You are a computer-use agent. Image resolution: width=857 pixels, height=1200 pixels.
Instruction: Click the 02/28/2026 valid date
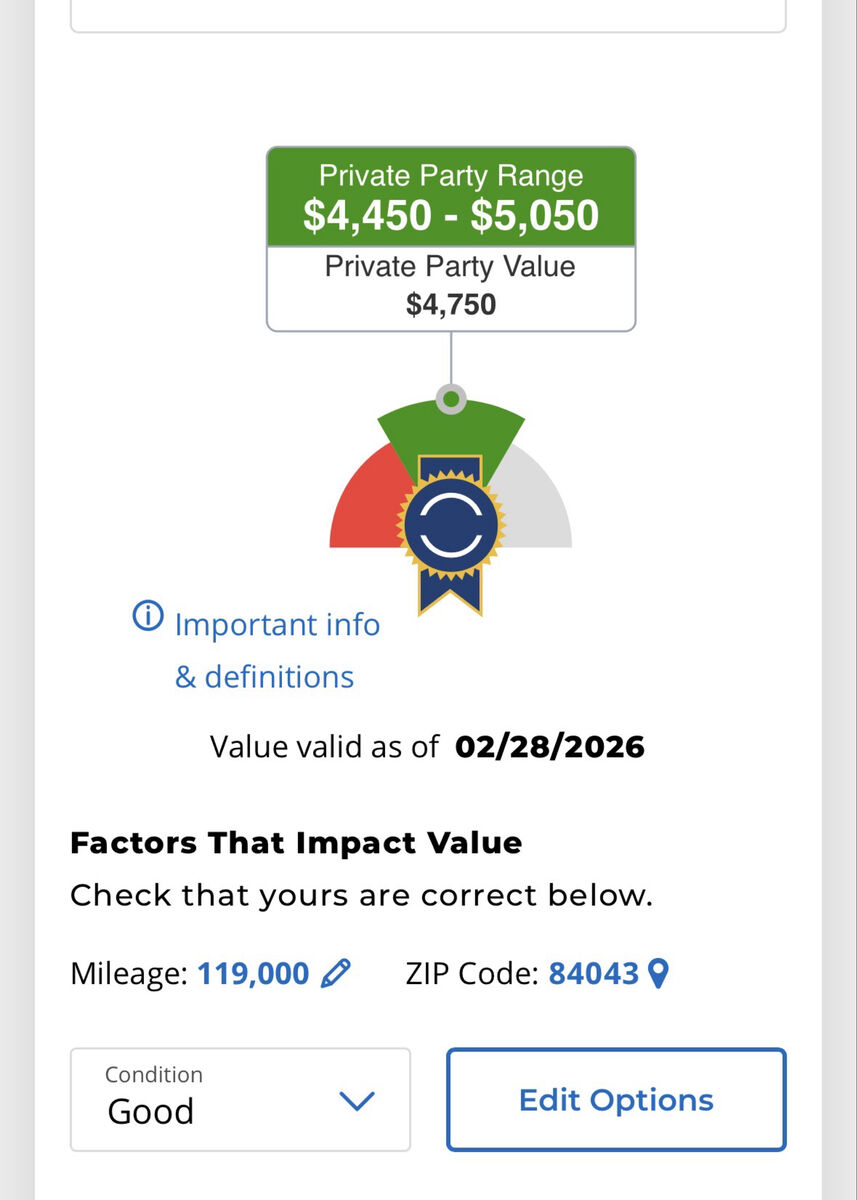pos(549,747)
